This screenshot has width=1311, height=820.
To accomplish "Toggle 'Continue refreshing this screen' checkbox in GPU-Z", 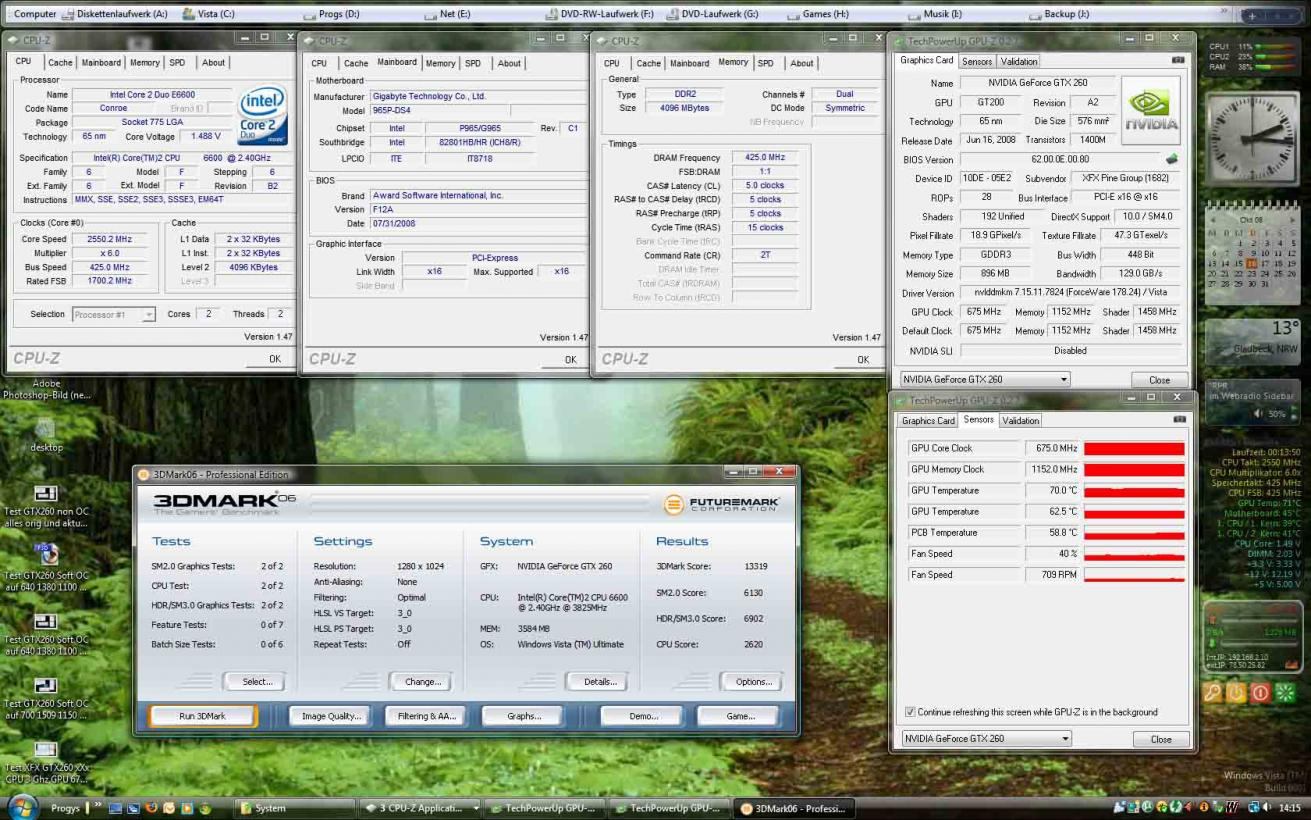I will coord(910,712).
